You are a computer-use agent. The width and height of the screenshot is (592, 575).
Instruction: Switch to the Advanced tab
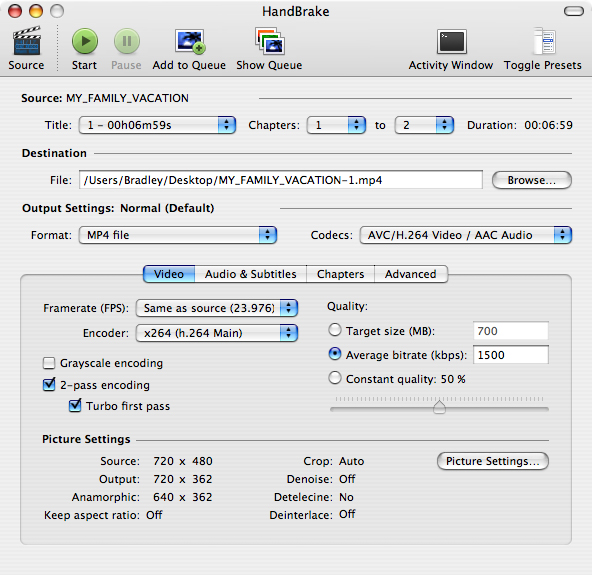(411, 274)
